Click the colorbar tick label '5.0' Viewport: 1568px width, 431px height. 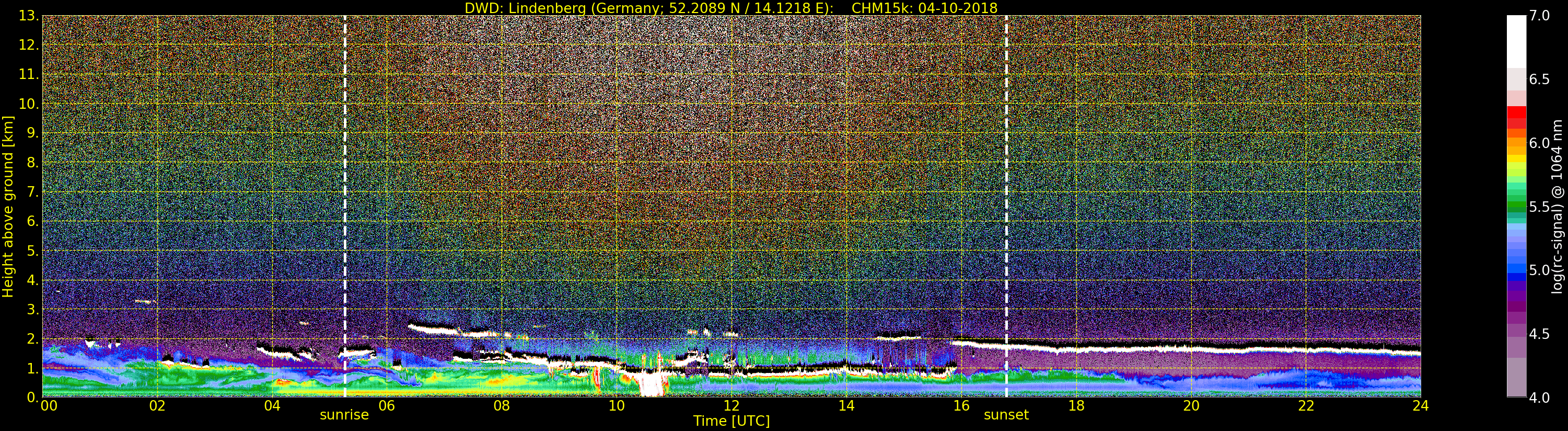pyautogui.click(x=1539, y=270)
